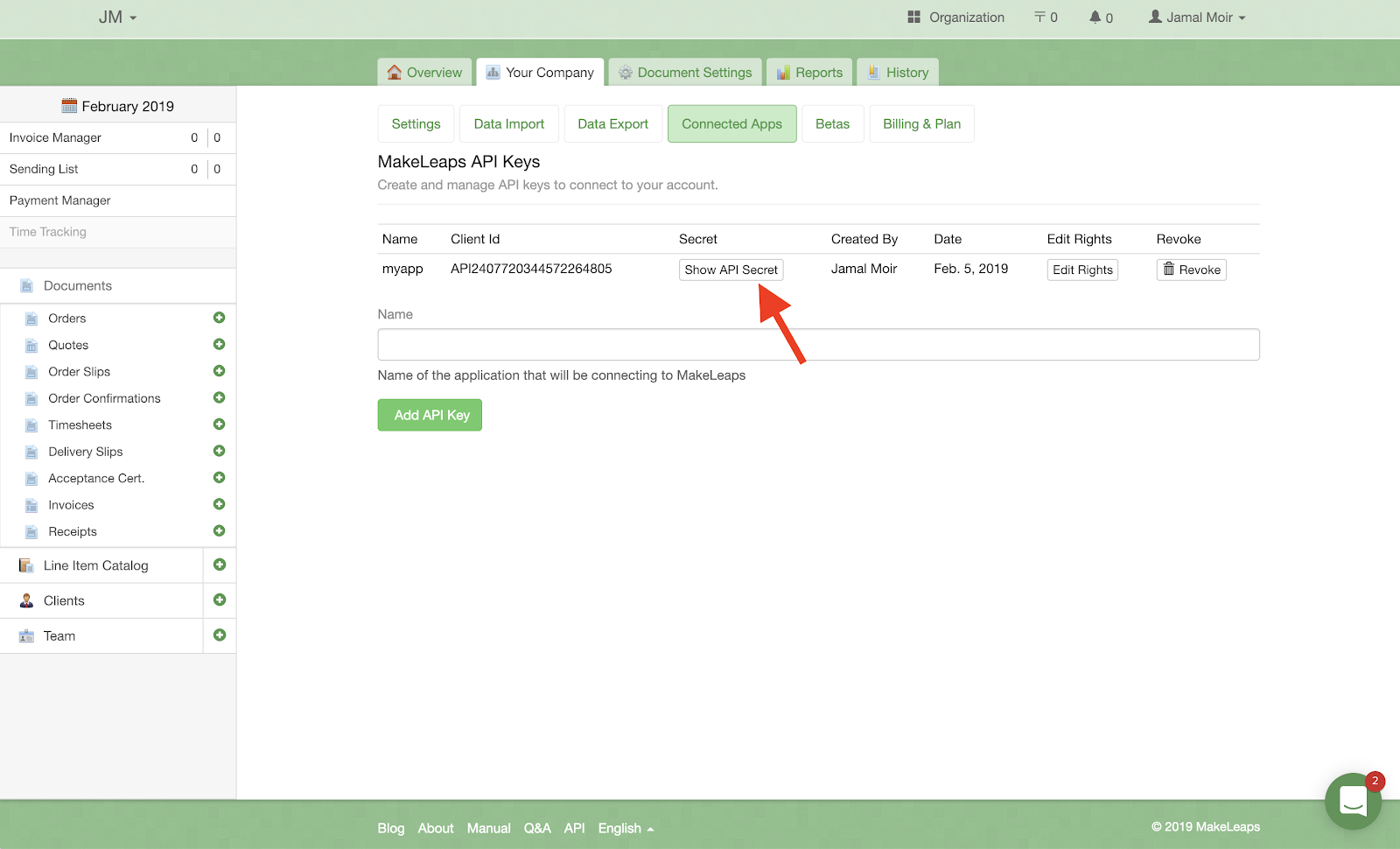Open the English language selector

626,828
